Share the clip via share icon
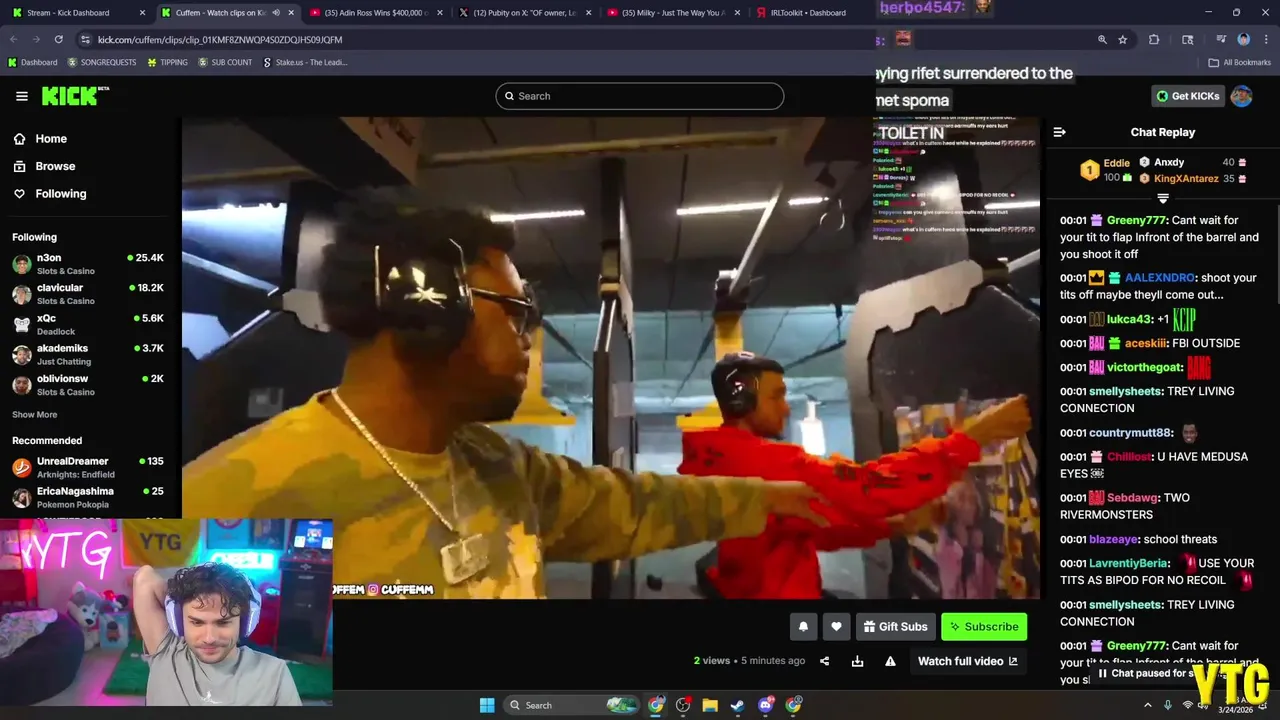The image size is (1280, 720). (825, 661)
